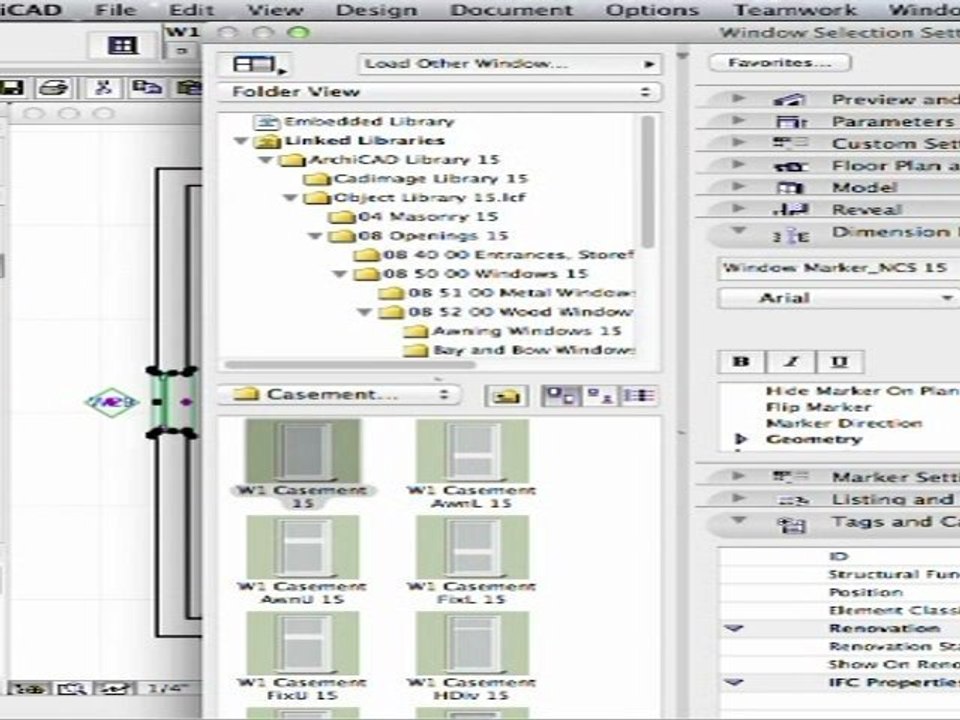Open the View menu
The height and width of the screenshot is (720, 960).
[x=275, y=10]
